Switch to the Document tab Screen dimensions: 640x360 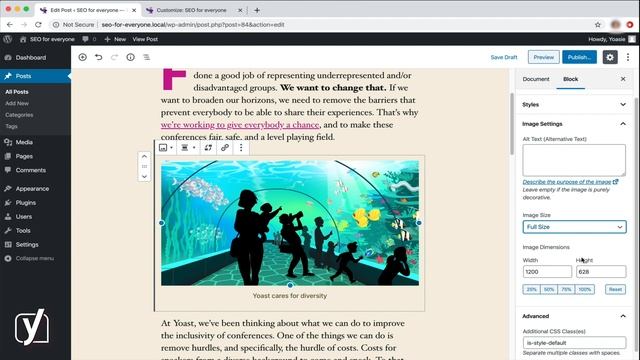[x=536, y=79]
